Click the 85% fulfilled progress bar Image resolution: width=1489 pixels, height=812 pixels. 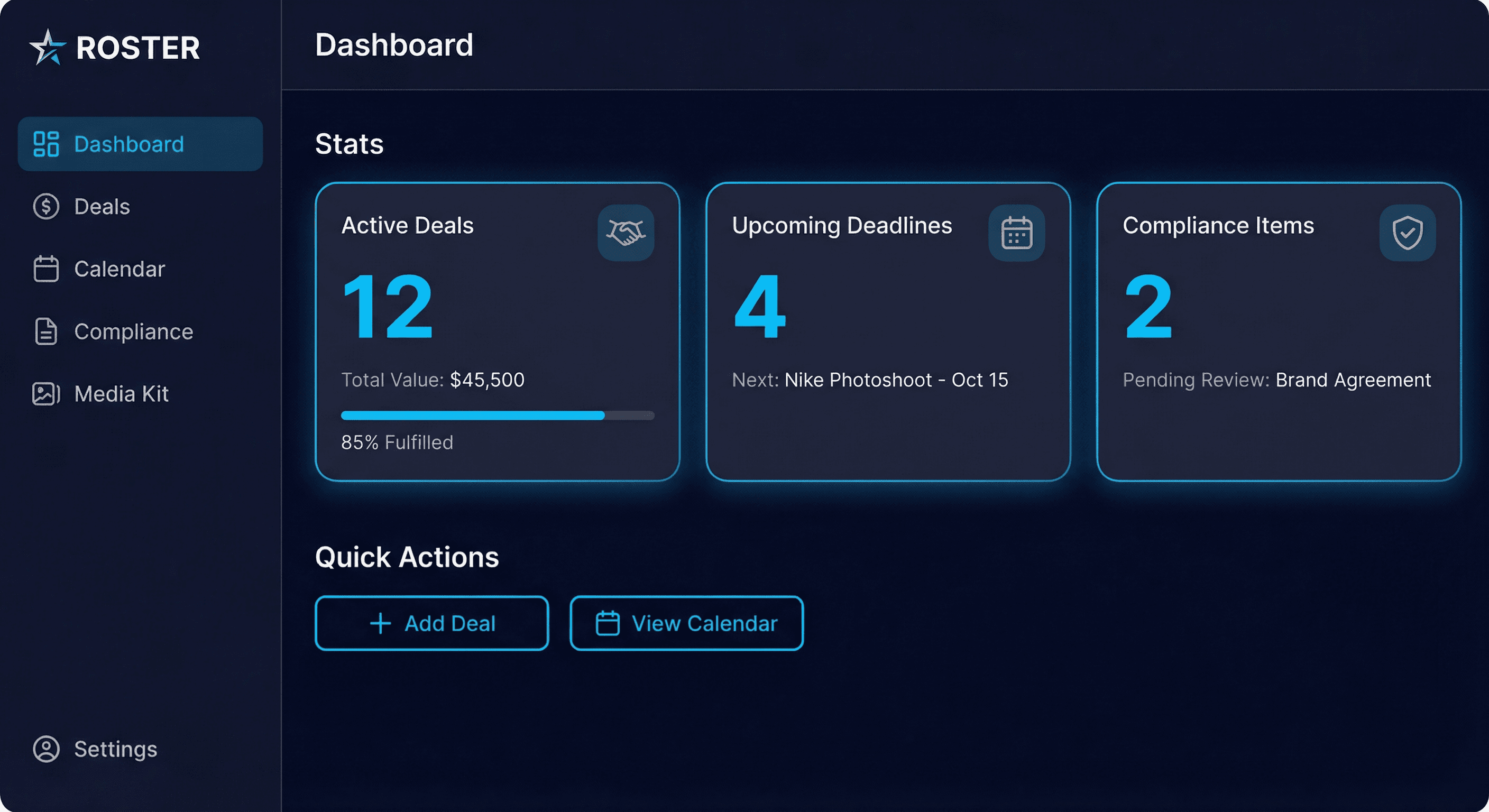point(497,415)
